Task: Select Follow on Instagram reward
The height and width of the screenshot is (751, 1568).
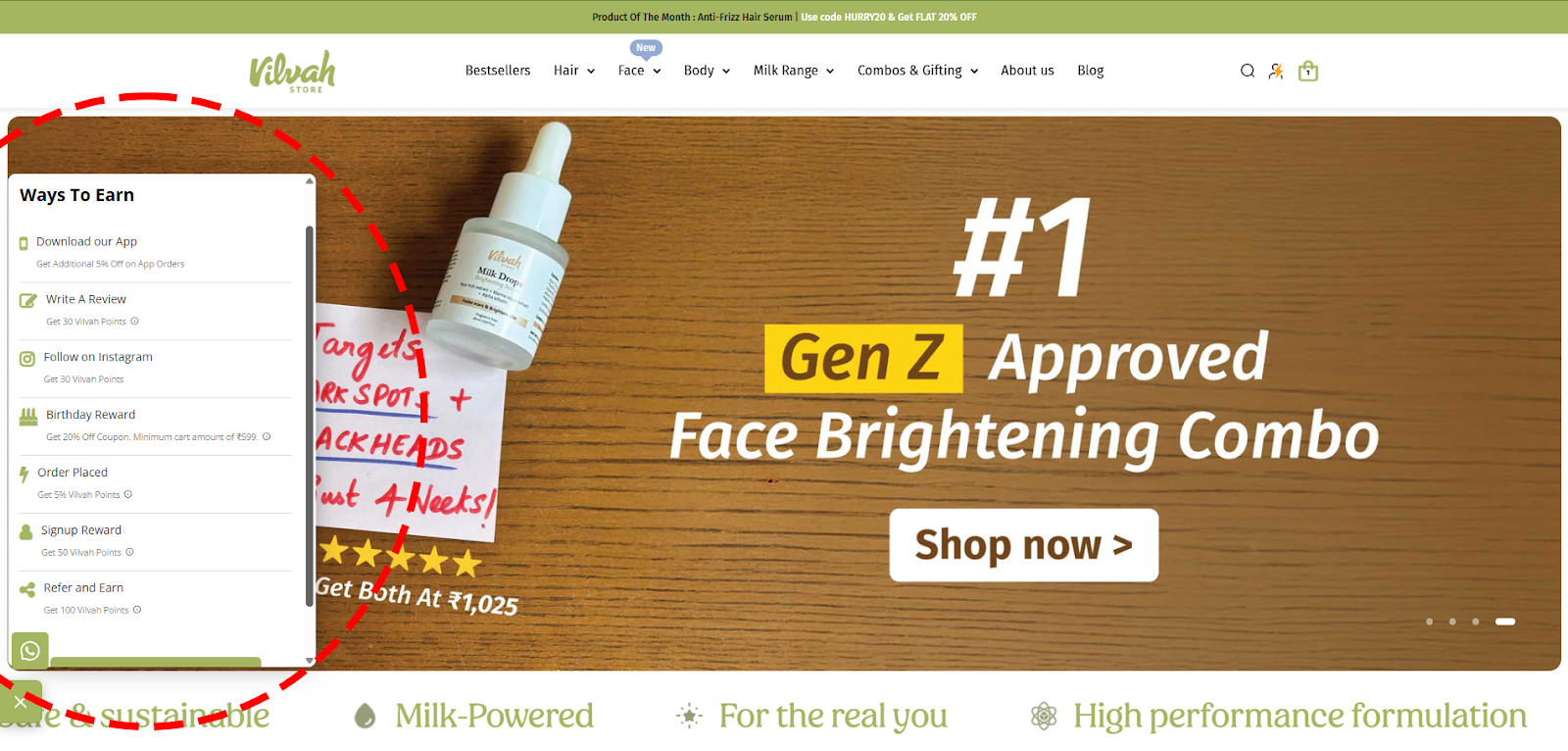Action: (156, 368)
